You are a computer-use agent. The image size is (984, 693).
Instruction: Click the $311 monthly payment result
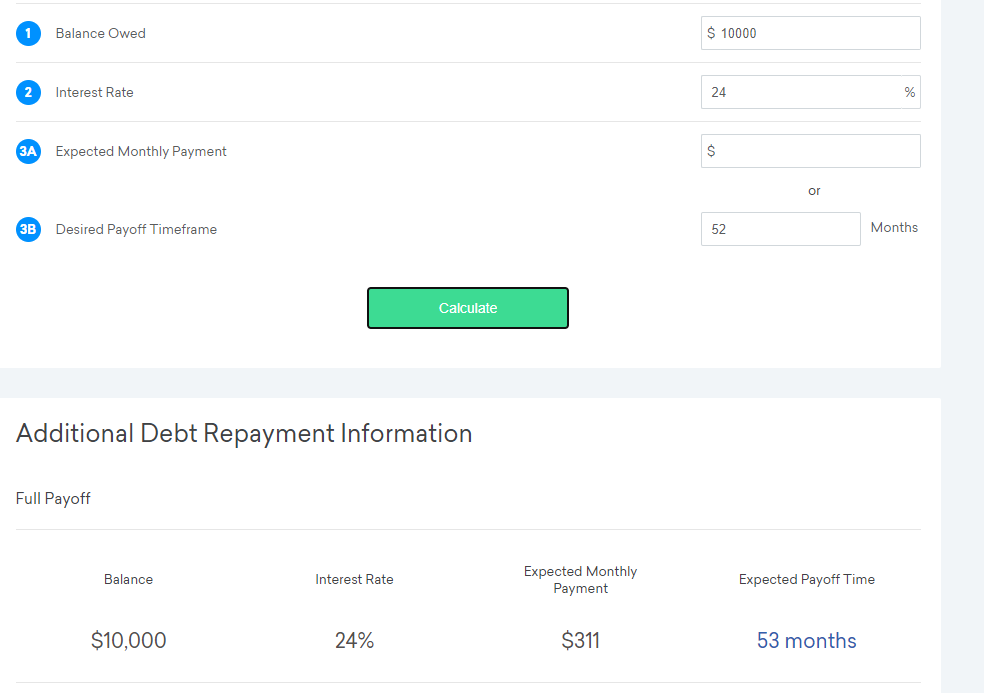pyautogui.click(x=580, y=640)
